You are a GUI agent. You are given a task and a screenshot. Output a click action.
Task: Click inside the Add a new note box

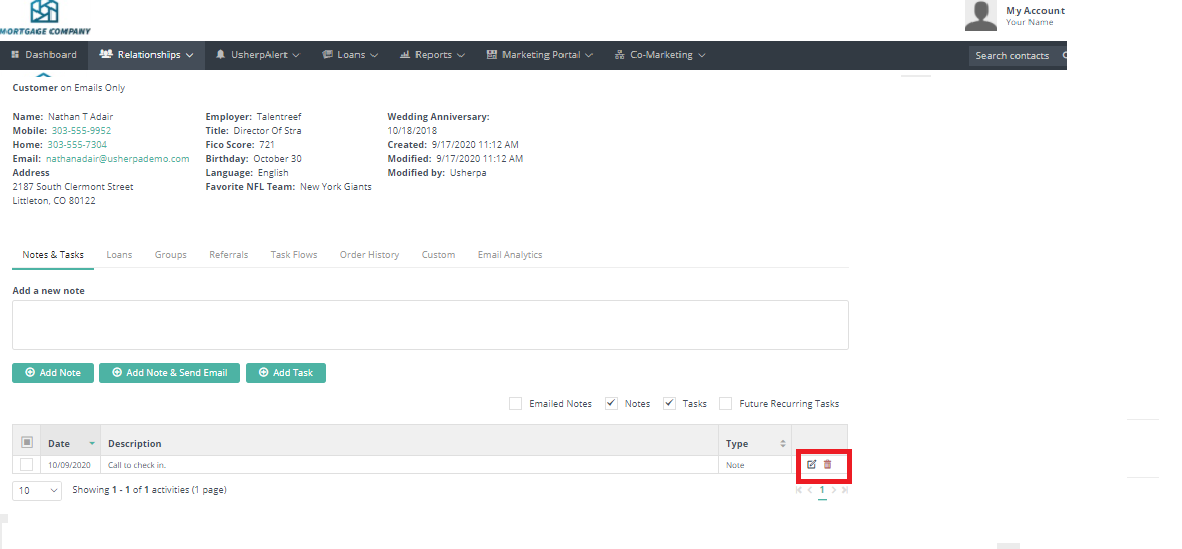click(430, 325)
